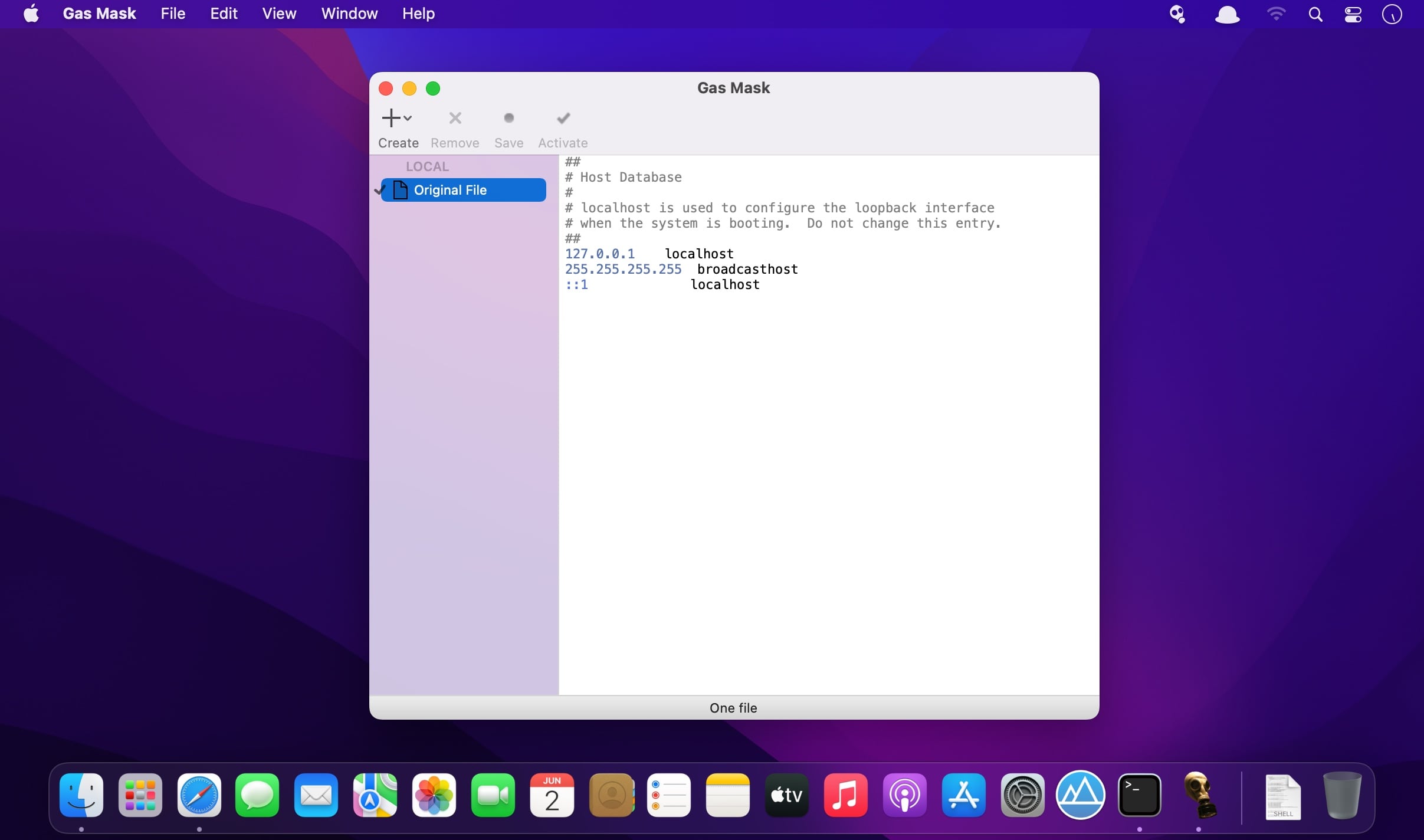Open Launchpad from the Dock
Viewport: 1424px width, 840px height.
click(x=140, y=795)
